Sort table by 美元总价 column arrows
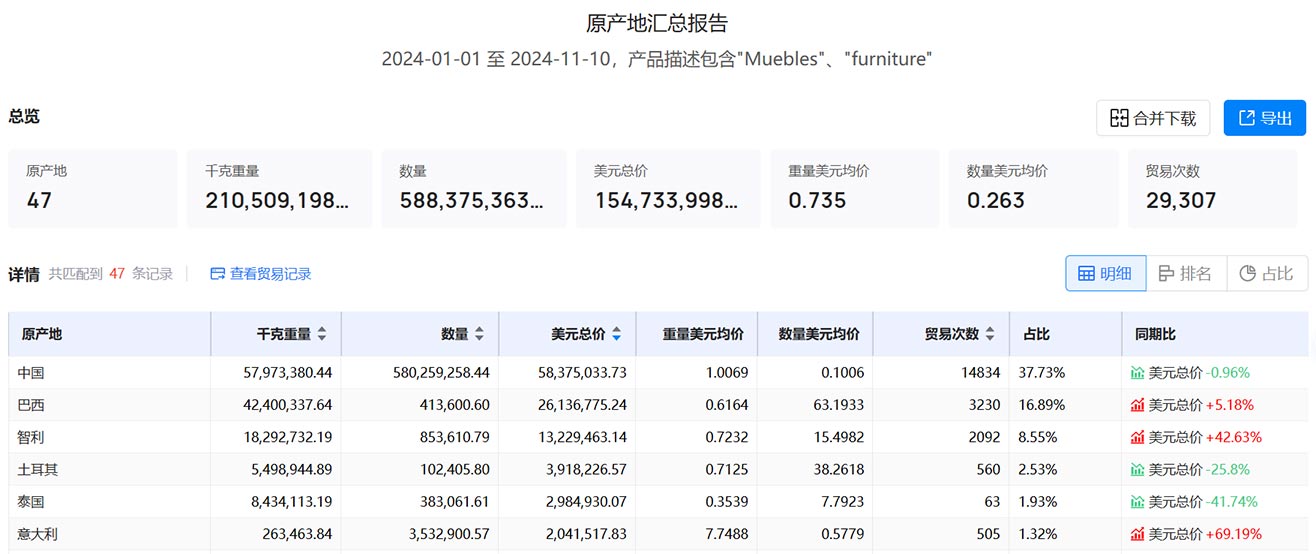Image resolution: width=1316 pixels, height=554 pixels. click(617, 334)
